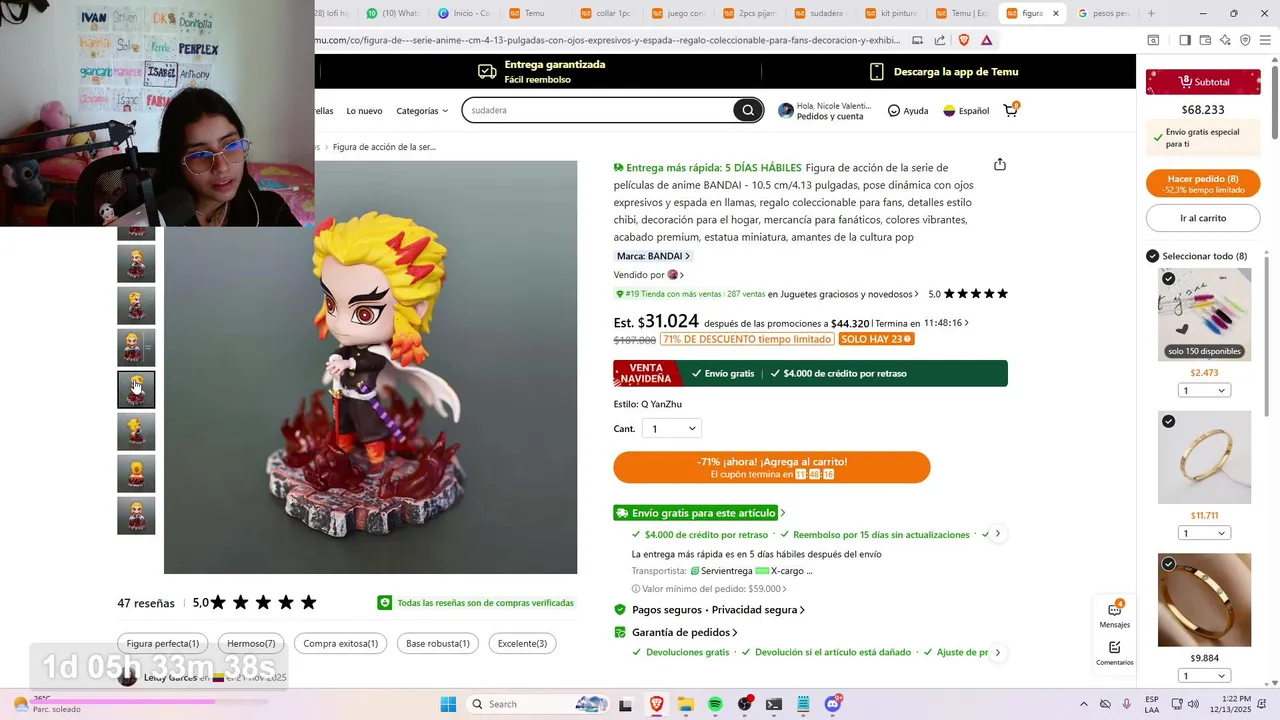Screen dimensions: 1280x720
Task: Switch to the '2pcs pijam' browser tab
Action: [x=750, y=13]
